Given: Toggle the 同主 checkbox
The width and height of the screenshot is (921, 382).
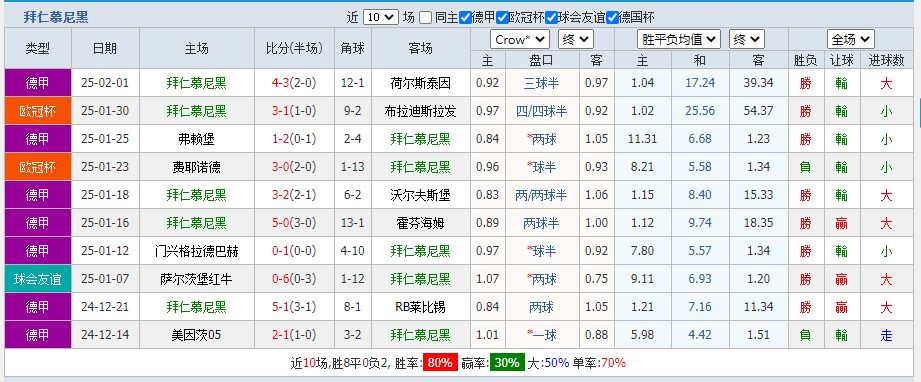Looking at the screenshot, I should coord(426,18).
